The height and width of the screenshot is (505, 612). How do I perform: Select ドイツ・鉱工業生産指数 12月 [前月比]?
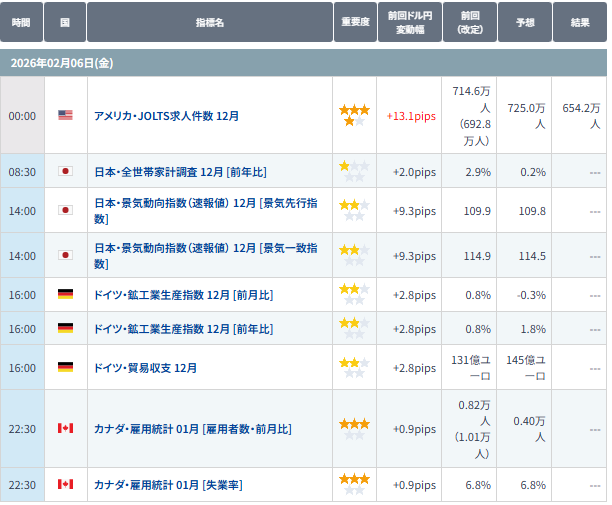183,295
